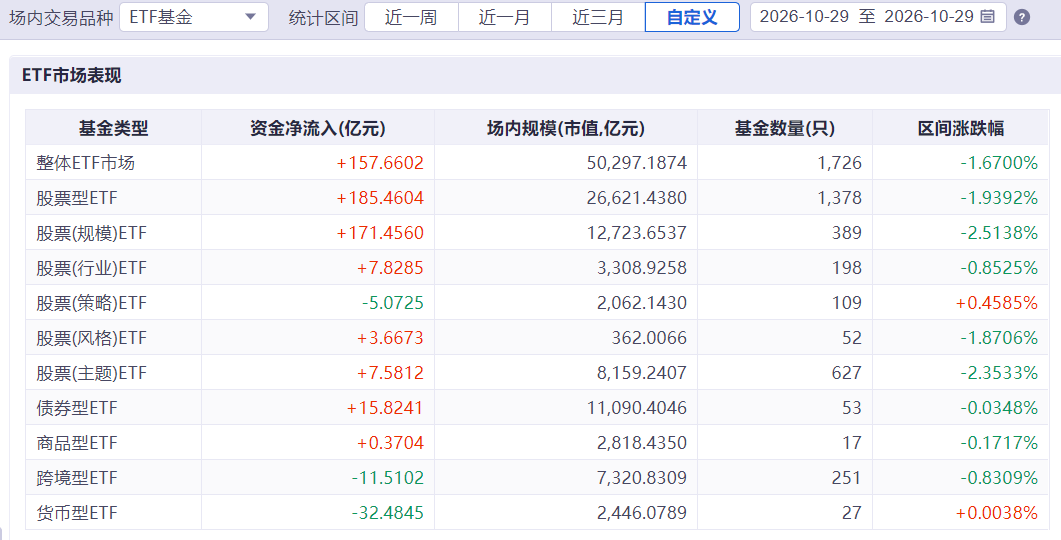Screen dimensions: 1061x540
Task: Click net inflow value +185.4604
Action: pos(380,198)
